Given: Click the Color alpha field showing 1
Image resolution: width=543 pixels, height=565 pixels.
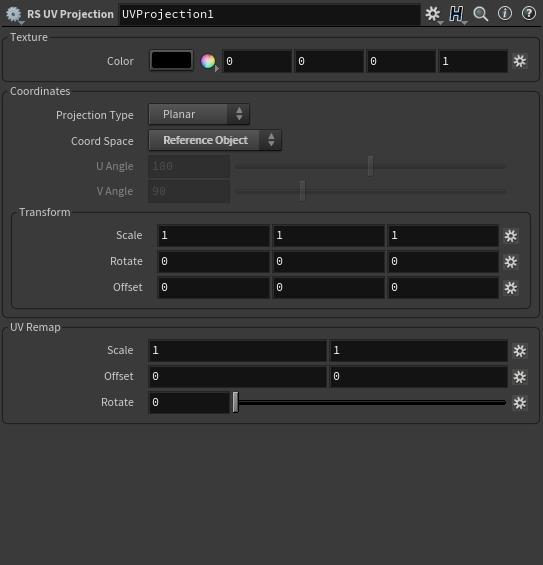Looking at the screenshot, I should pos(473,61).
